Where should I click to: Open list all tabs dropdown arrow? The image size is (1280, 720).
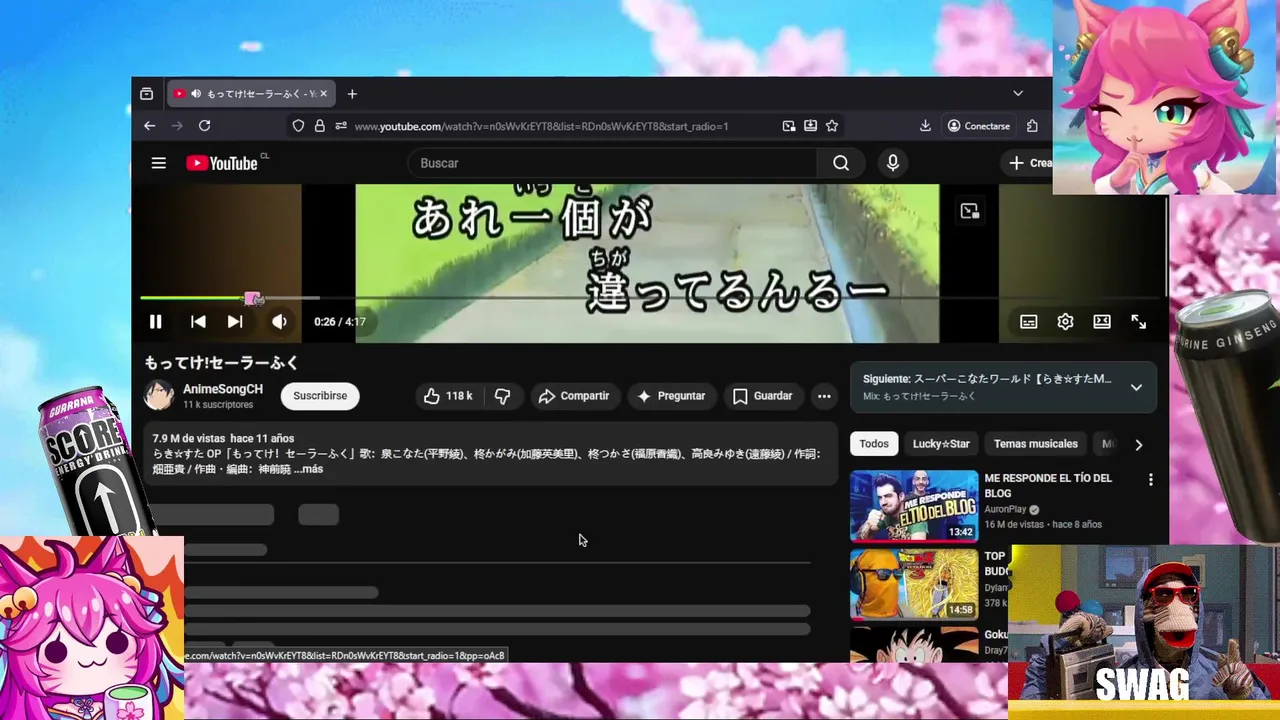tap(1018, 93)
